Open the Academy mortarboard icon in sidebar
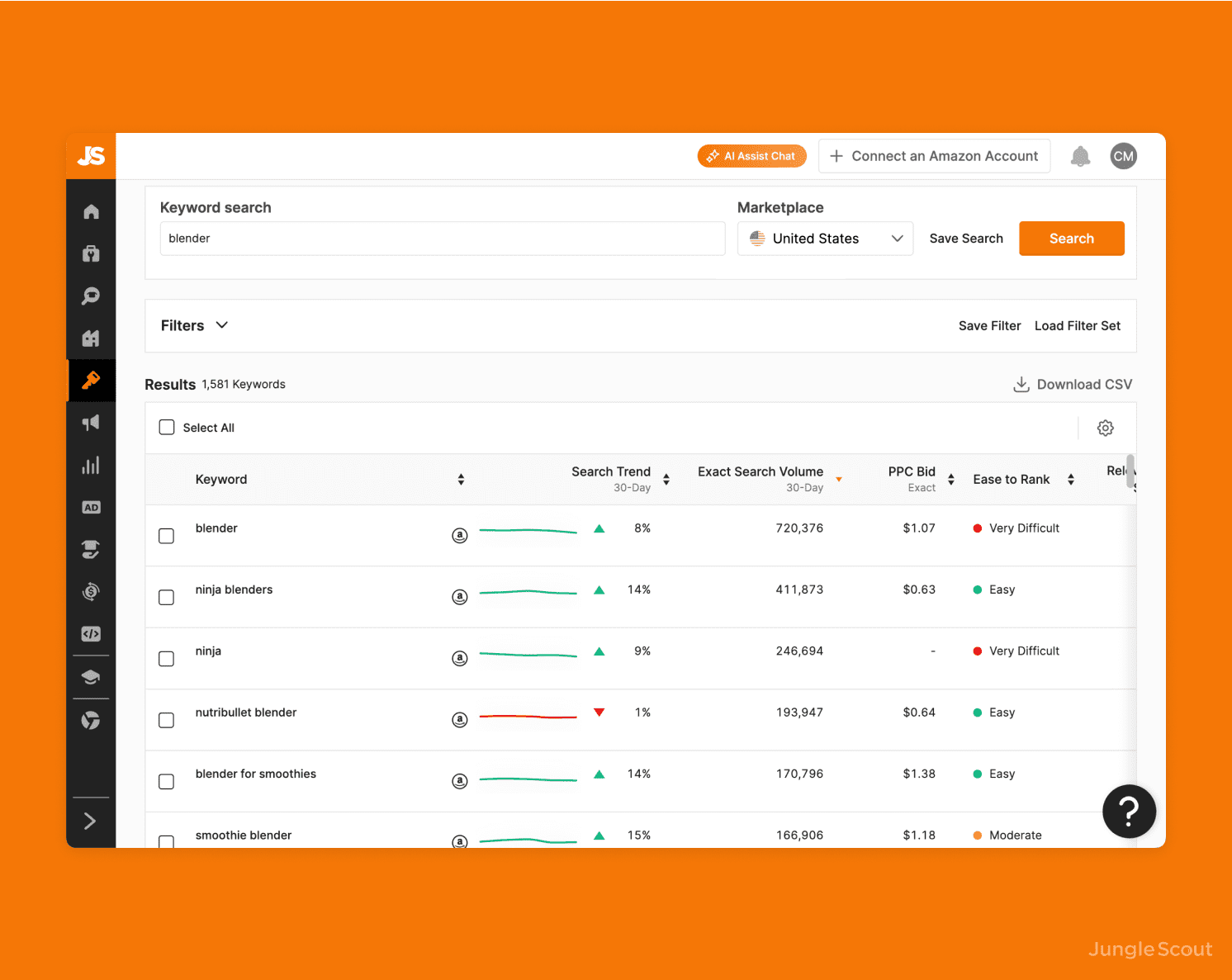Screen dimensions: 1232x980 [91, 678]
